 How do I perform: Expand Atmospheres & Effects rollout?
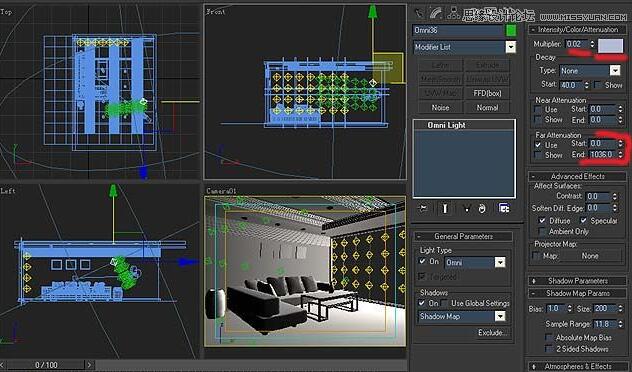point(578,366)
